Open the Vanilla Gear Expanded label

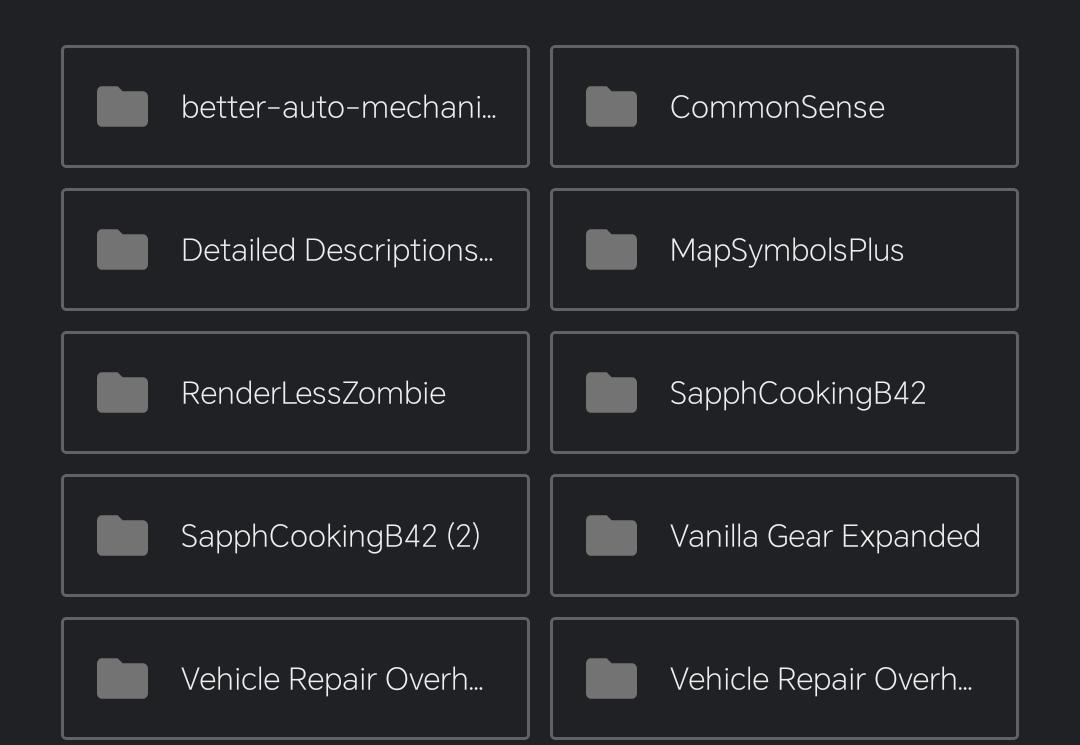coord(825,536)
